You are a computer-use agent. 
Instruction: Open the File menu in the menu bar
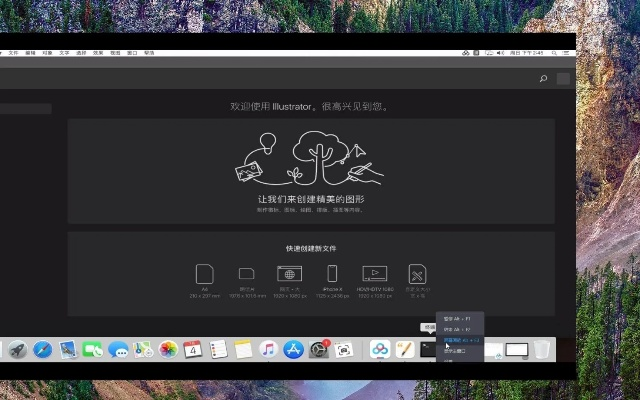point(13,52)
